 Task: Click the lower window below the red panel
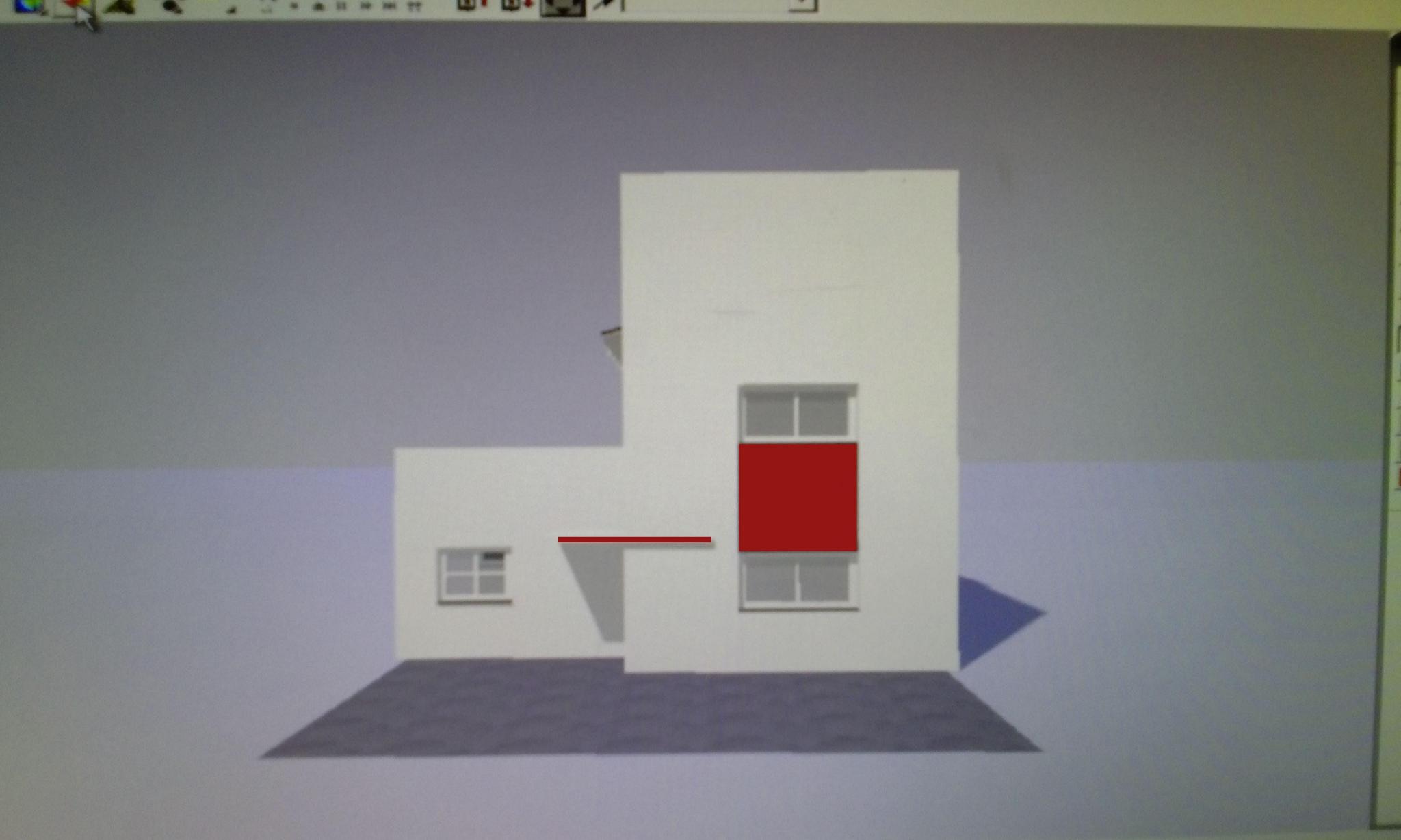(x=798, y=581)
